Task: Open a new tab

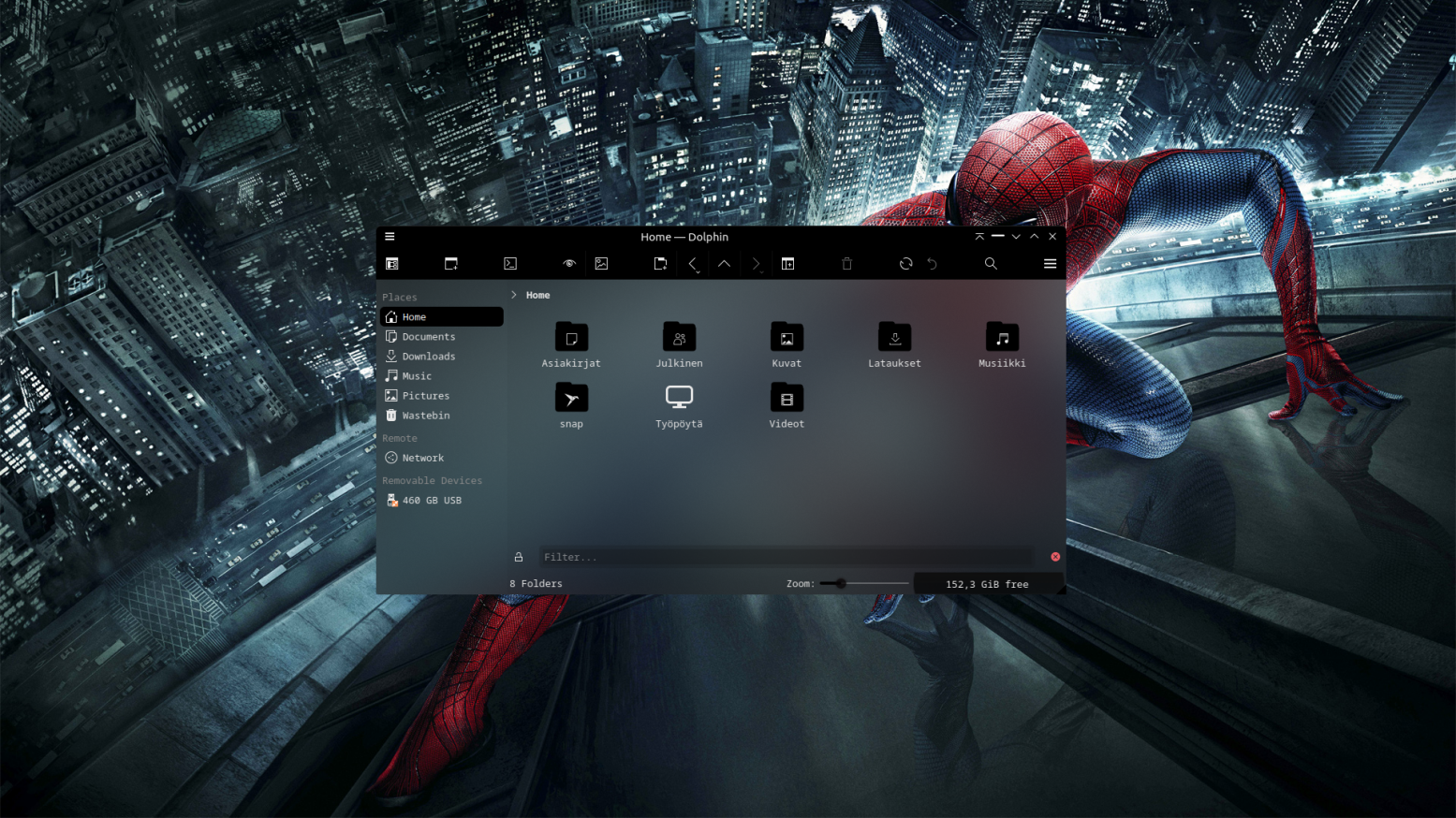Action: 660,264
